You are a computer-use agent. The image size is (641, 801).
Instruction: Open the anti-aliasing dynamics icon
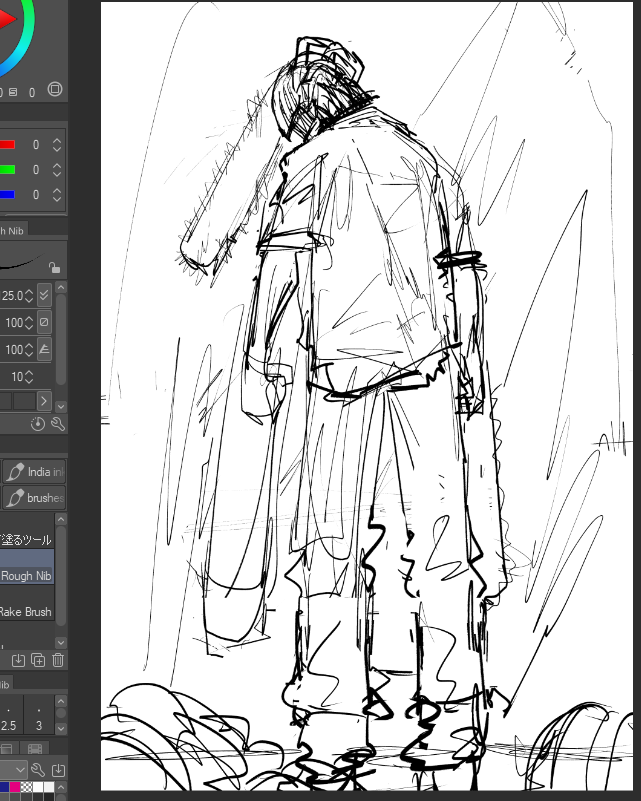click(44, 349)
